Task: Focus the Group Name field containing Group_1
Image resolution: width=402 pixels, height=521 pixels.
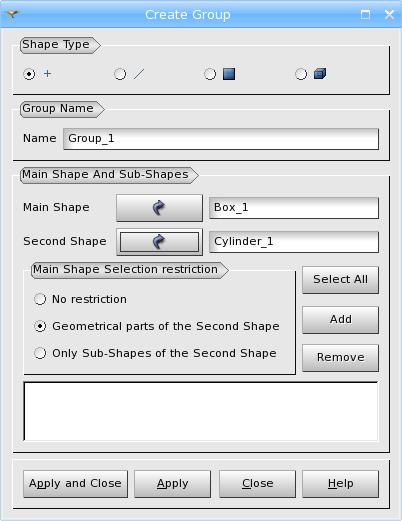Action: click(221, 139)
